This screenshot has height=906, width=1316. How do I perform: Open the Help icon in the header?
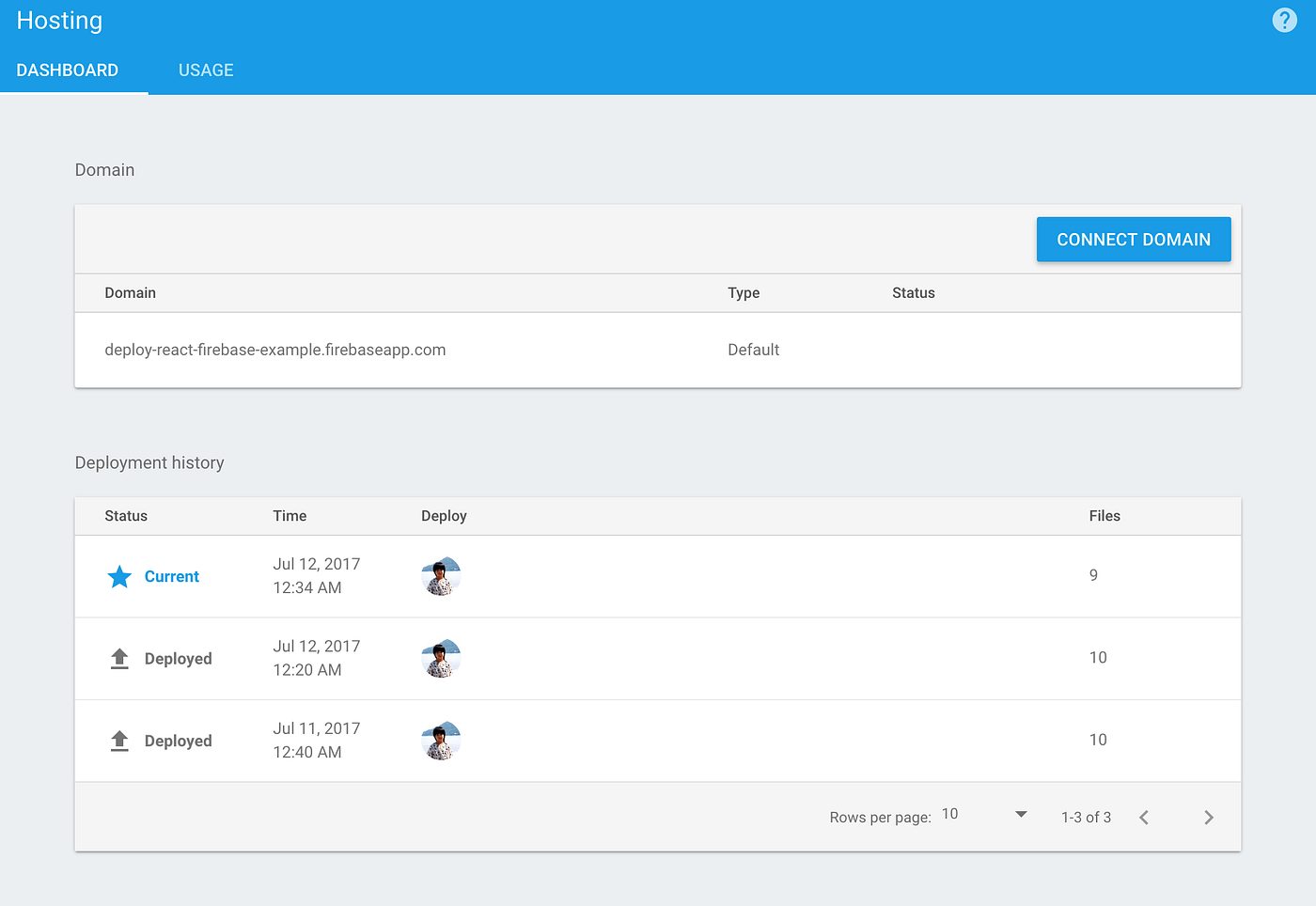1284,20
